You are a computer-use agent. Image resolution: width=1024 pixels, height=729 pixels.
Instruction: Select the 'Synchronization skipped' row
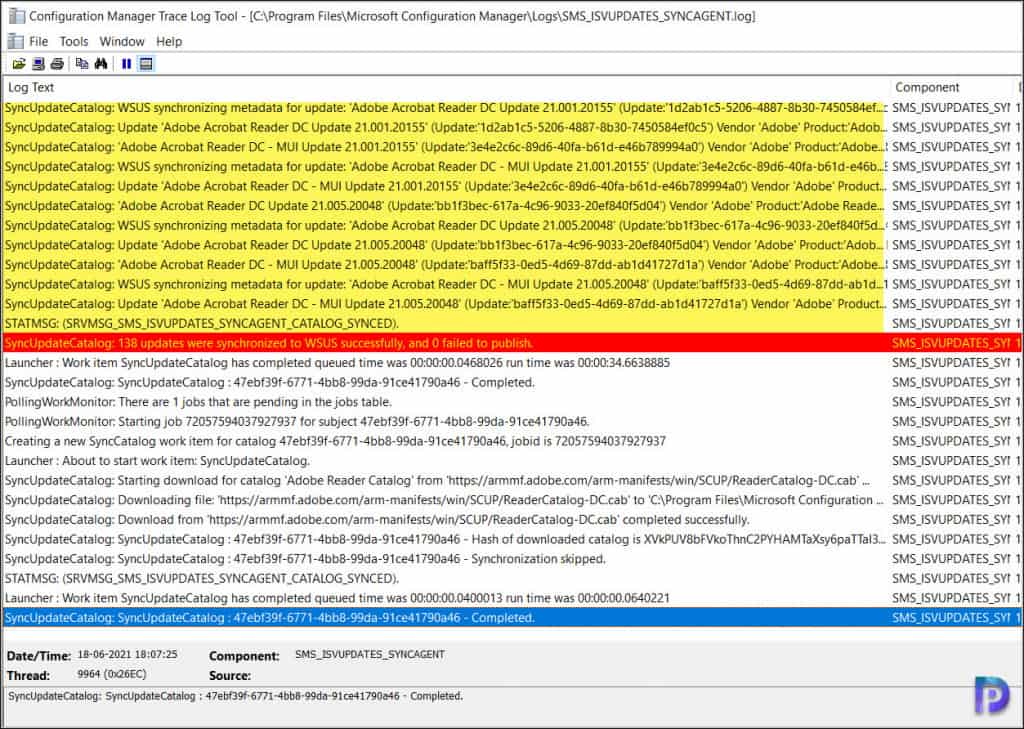click(x=512, y=559)
